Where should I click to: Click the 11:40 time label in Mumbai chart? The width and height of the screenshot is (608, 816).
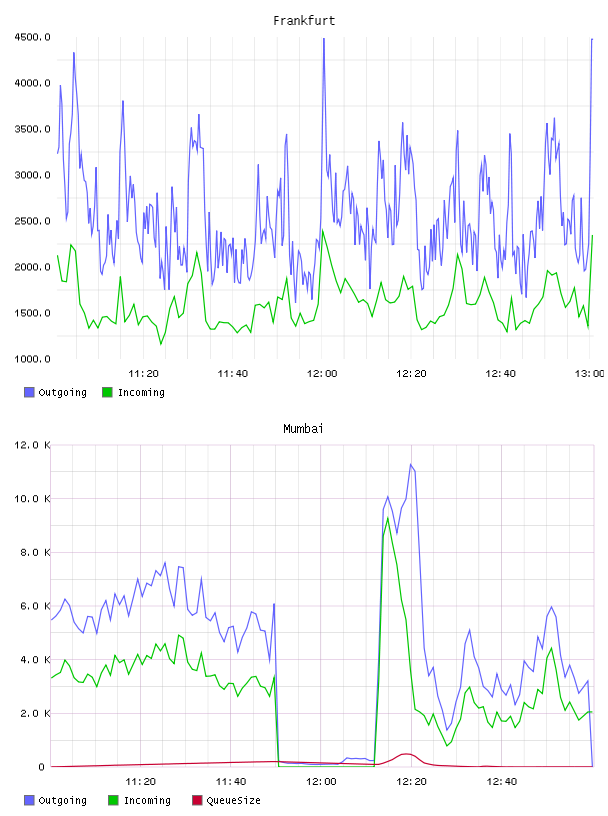231,782
